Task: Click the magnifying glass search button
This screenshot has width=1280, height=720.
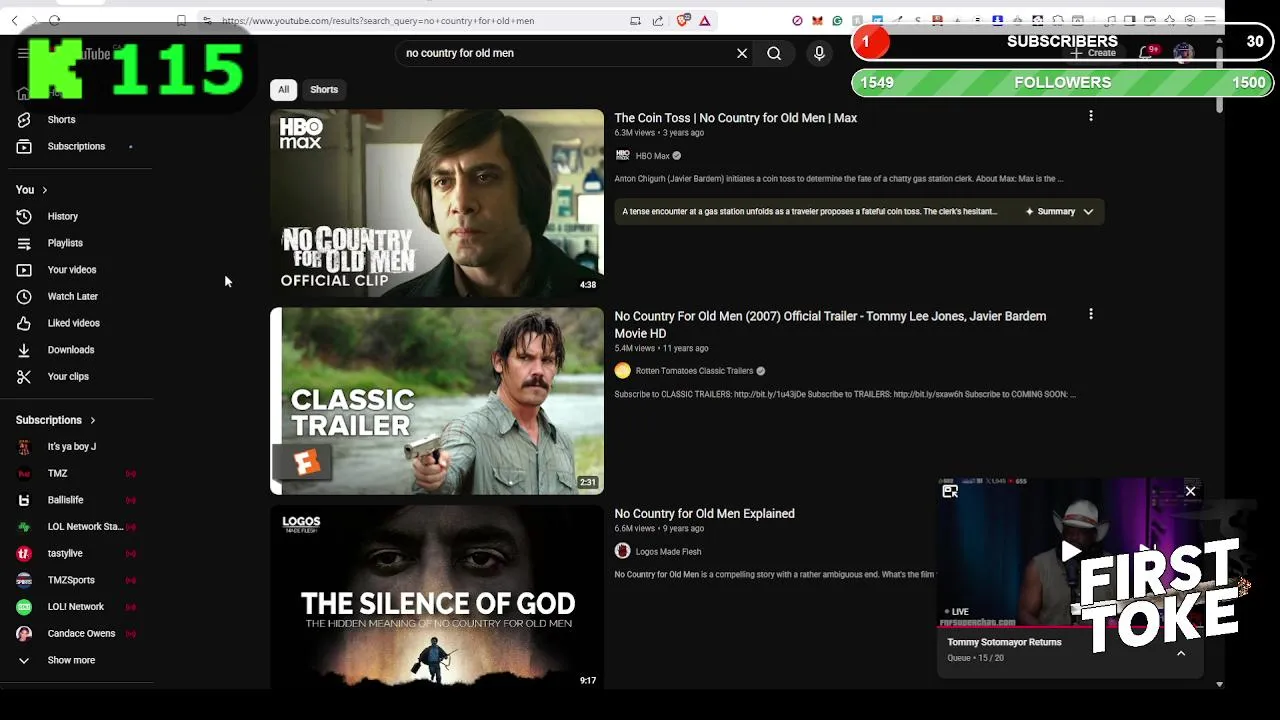Action: tap(774, 53)
